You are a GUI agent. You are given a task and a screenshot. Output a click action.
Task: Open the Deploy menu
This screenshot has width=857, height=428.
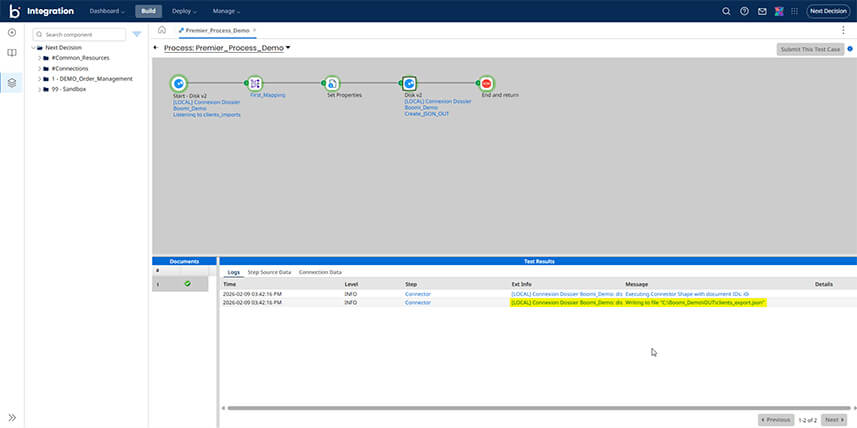coord(186,11)
